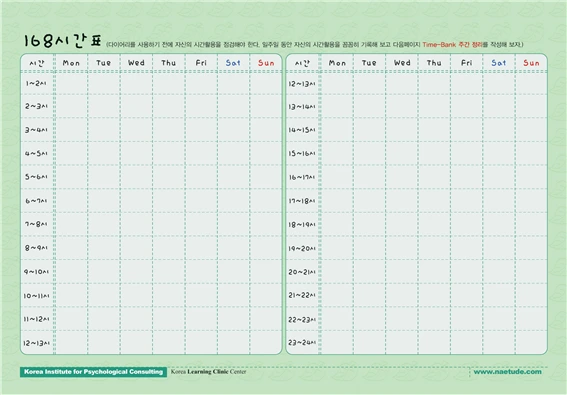This screenshot has width=567, height=395.
Task: Click the 18~19시 row label
Action: click(x=302, y=225)
